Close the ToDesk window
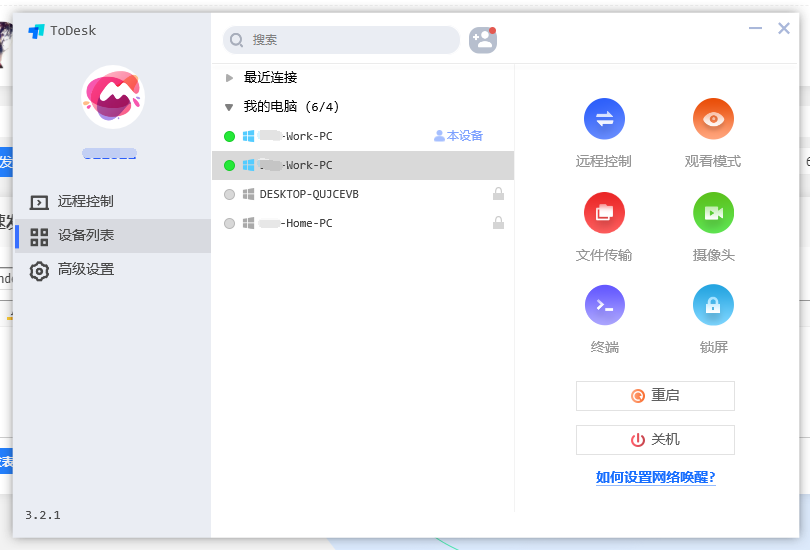The image size is (810, 550). coord(784,28)
